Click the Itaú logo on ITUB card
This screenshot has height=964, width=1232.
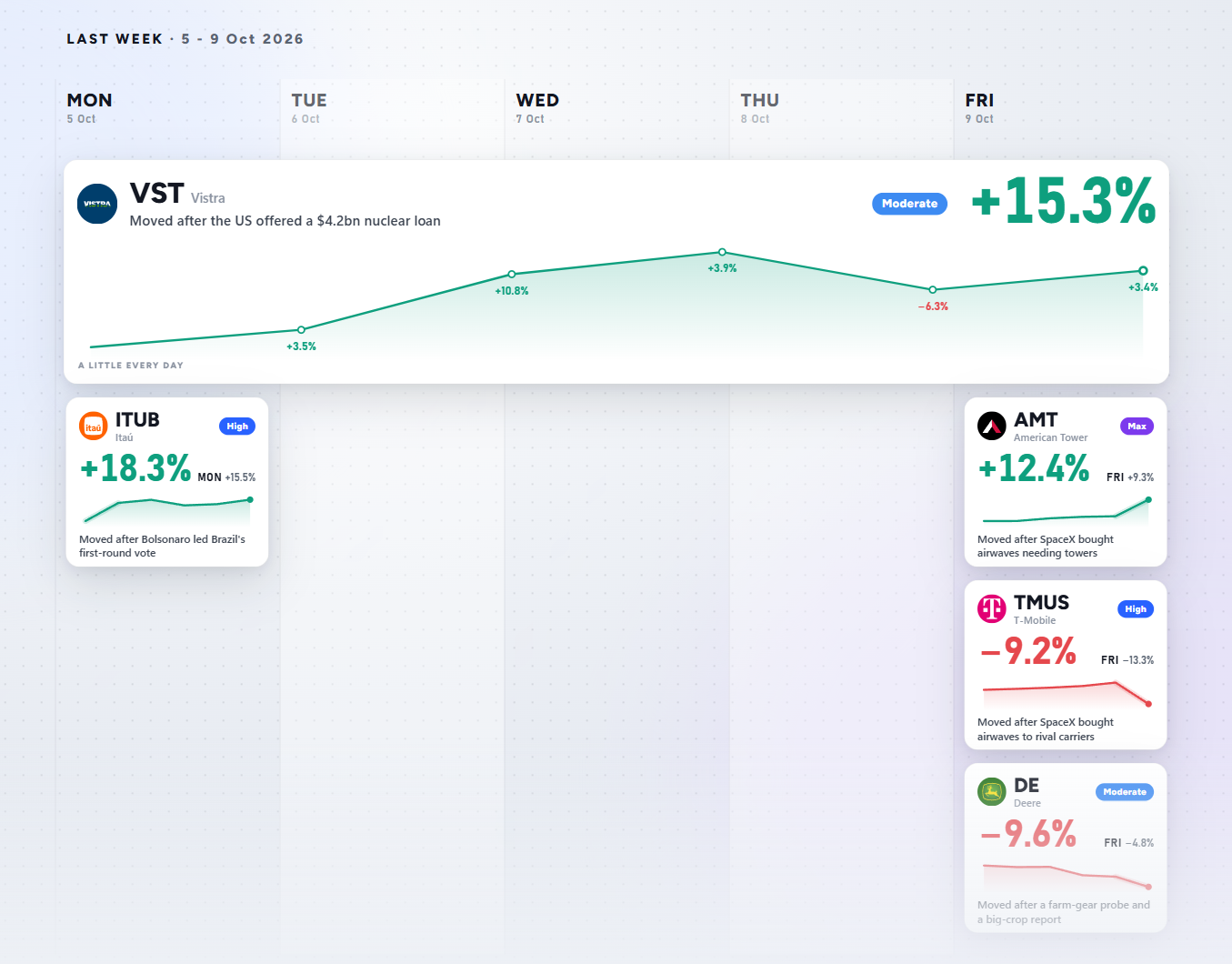point(94,427)
